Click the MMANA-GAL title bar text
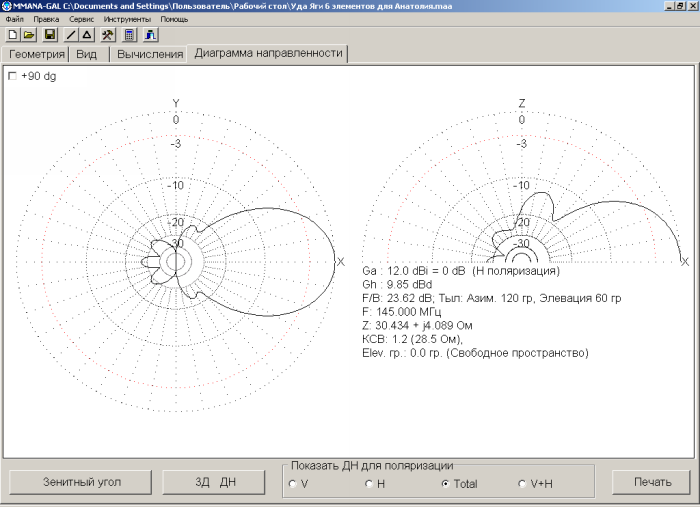The image size is (700, 507). coord(233,6)
